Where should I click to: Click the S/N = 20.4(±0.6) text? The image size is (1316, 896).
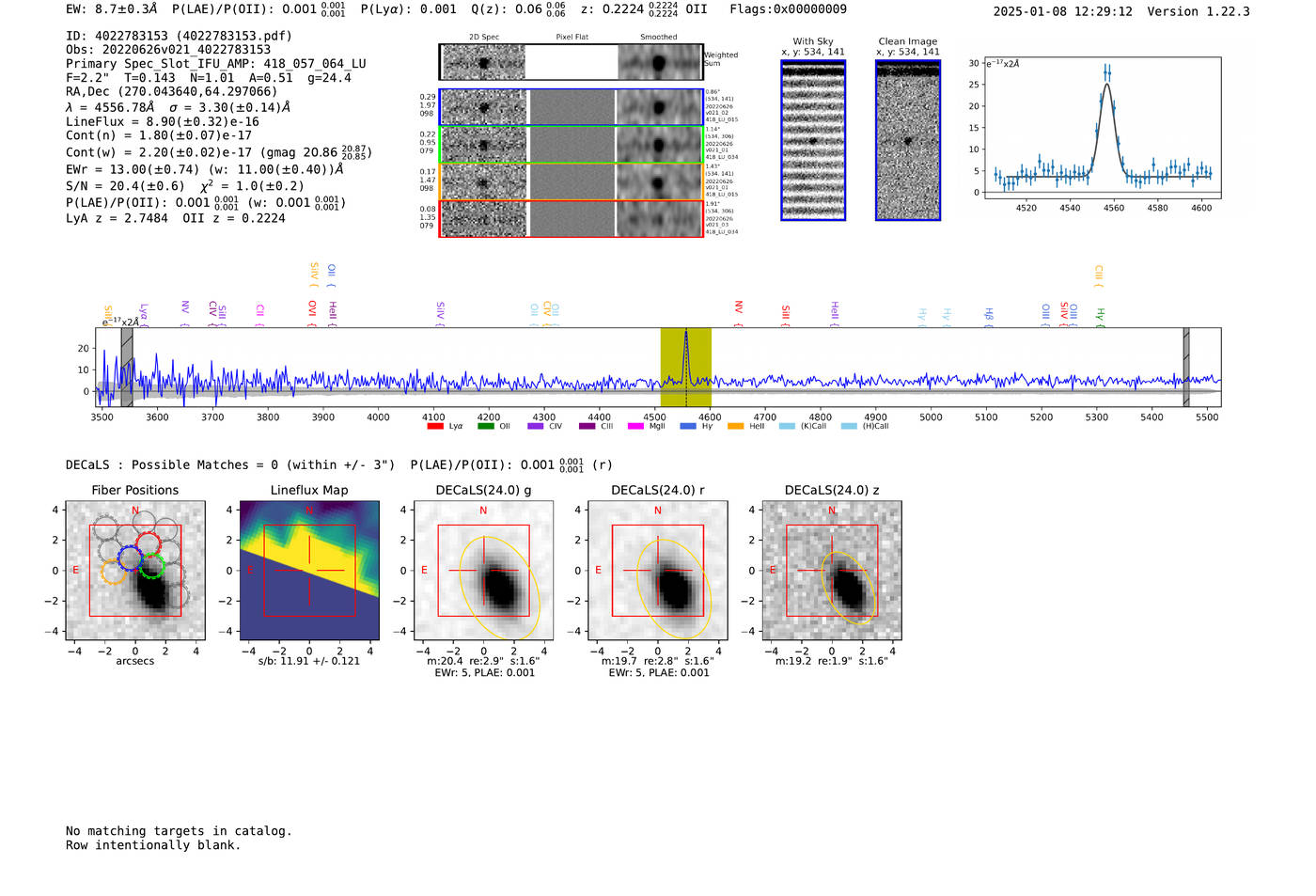click(125, 186)
